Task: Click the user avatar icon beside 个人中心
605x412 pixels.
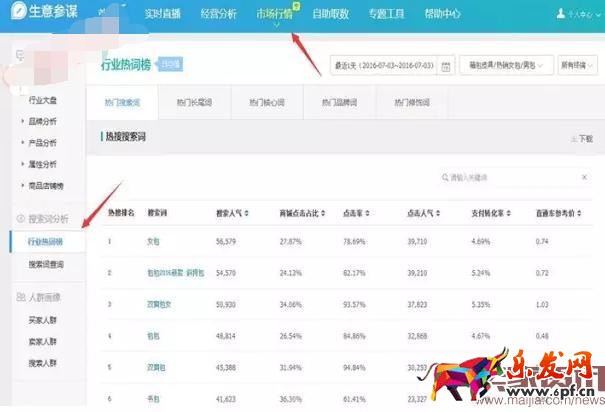Action: tap(561, 14)
